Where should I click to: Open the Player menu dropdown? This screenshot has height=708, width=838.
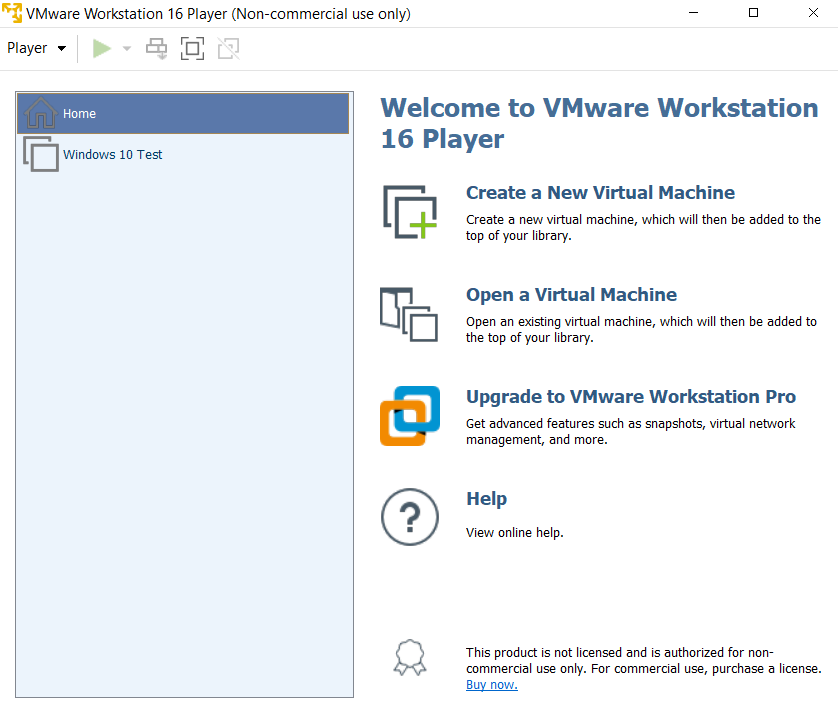(x=36, y=49)
